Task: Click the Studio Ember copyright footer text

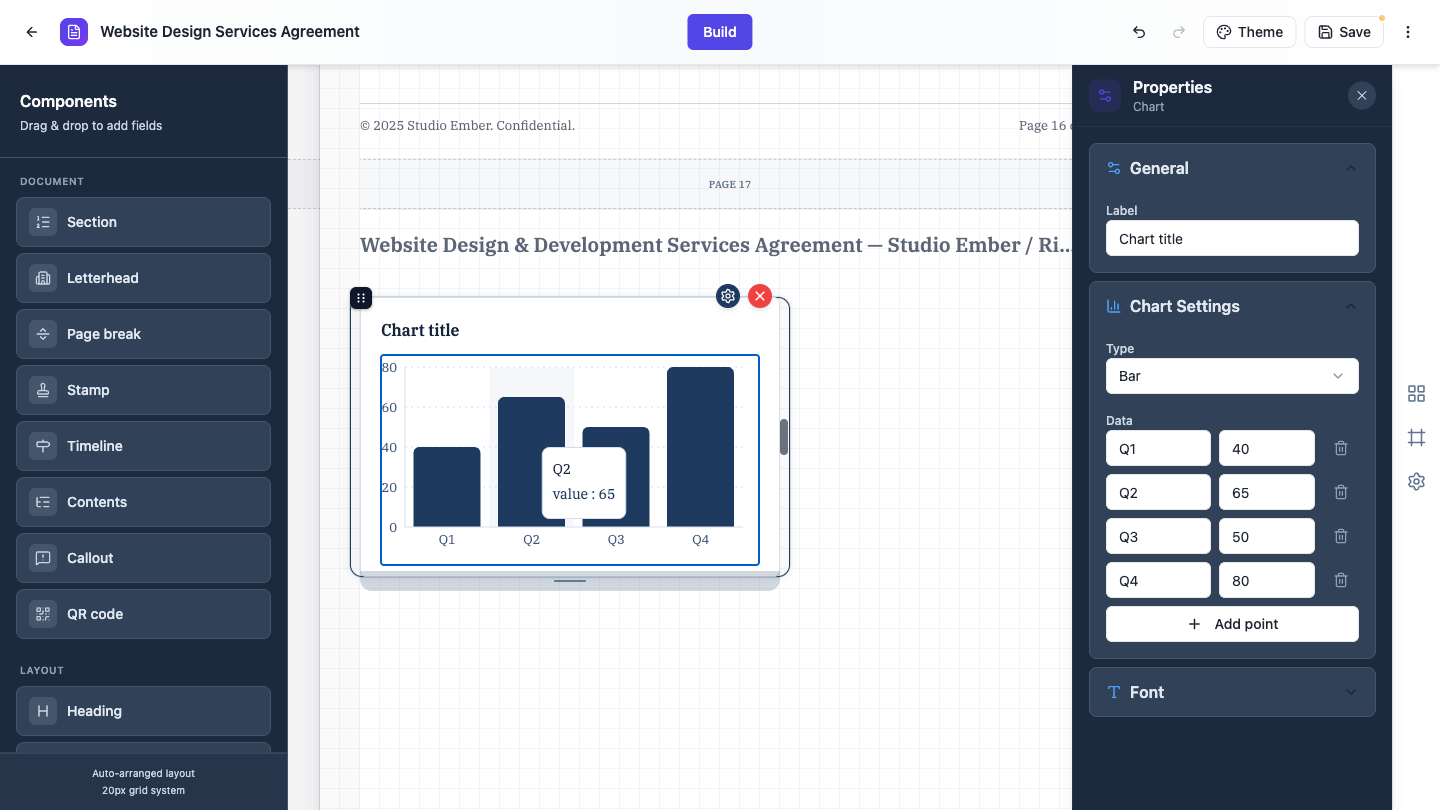Action: tap(467, 125)
